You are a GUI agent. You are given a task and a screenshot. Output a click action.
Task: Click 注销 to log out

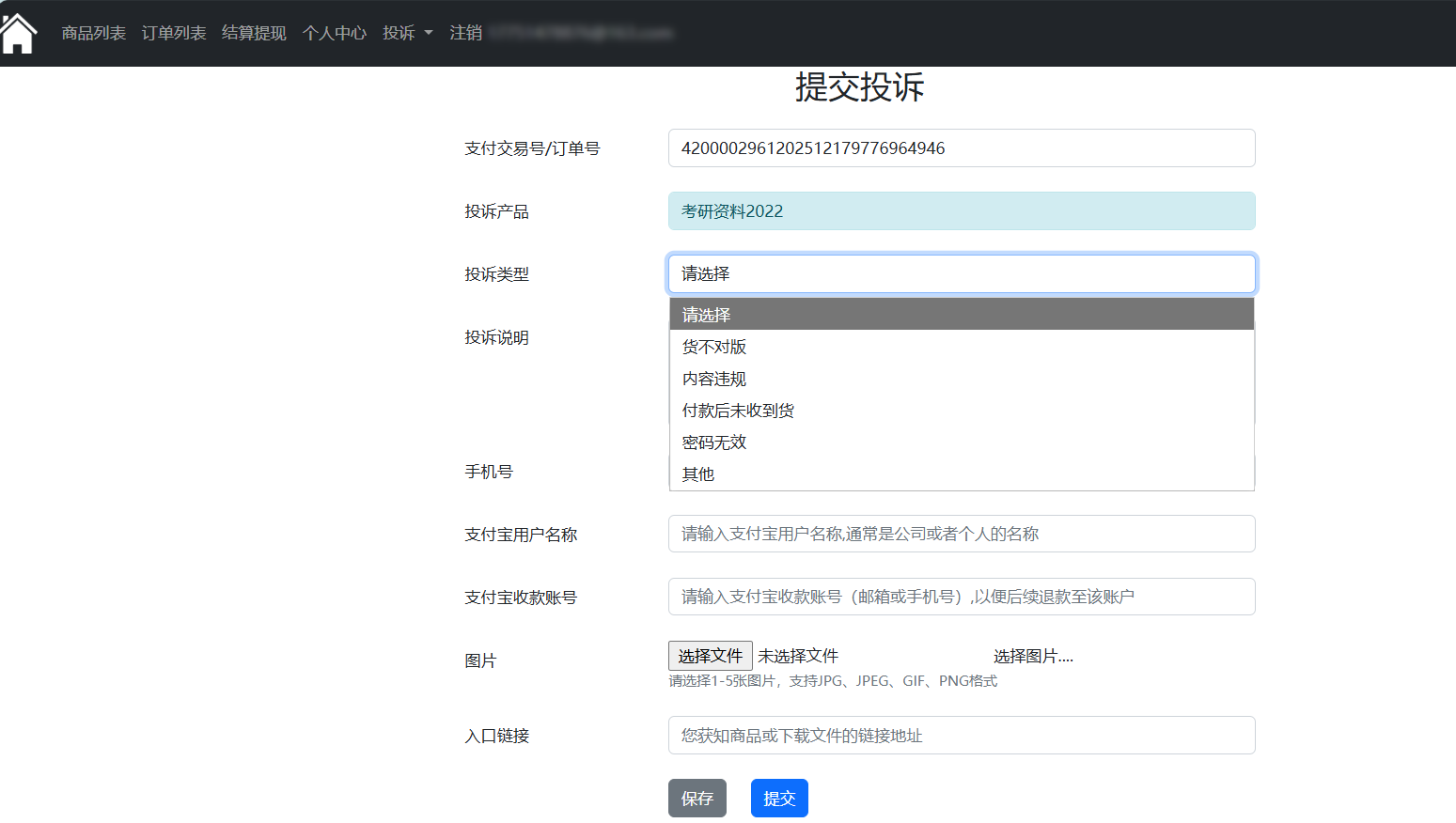pyautogui.click(x=465, y=33)
